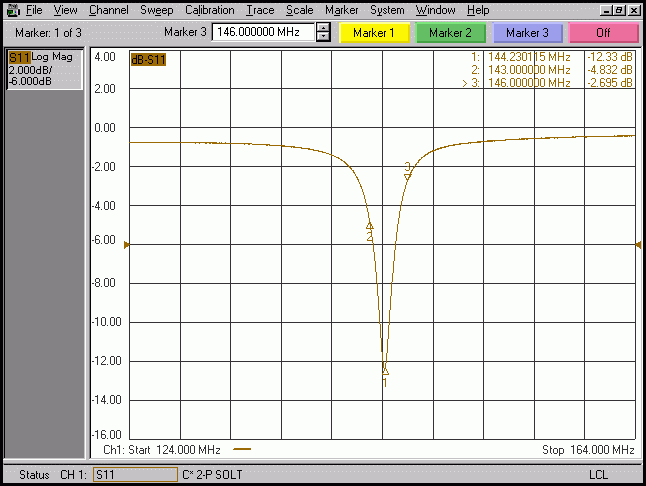Click the Start 124.000 MHz label
Image resolution: width=646 pixels, height=486 pixels.
[174, 450]
